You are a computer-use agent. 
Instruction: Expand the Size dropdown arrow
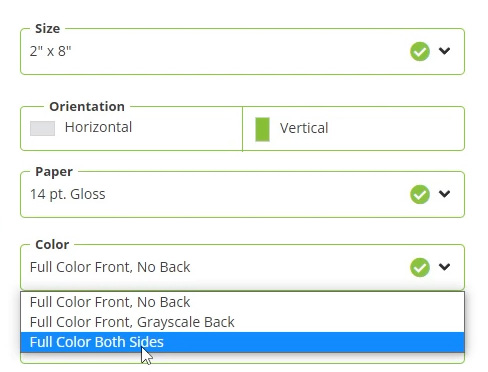click(x=444, y=51)
